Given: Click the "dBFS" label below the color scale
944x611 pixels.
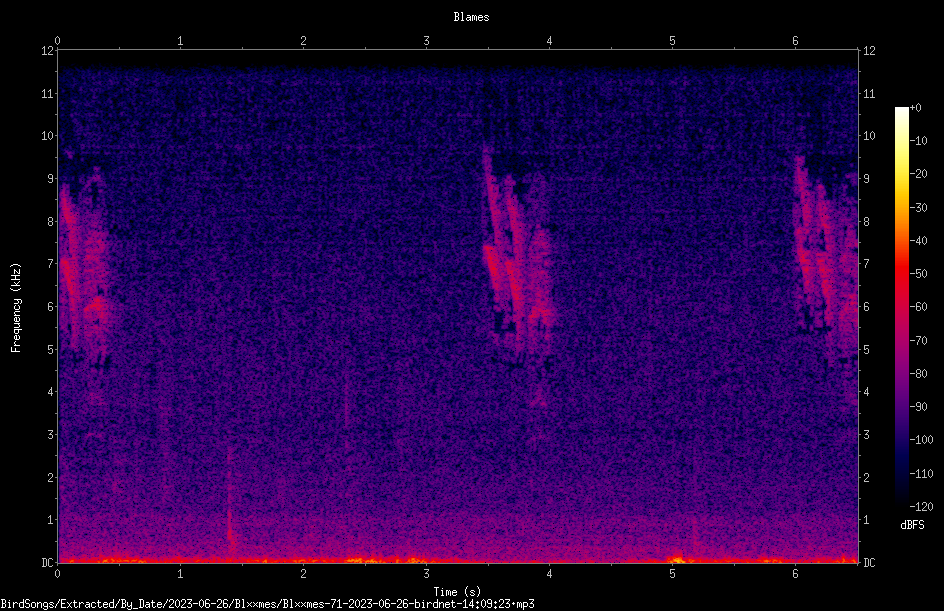Looking at the screenshot, I should coord(912,525).
